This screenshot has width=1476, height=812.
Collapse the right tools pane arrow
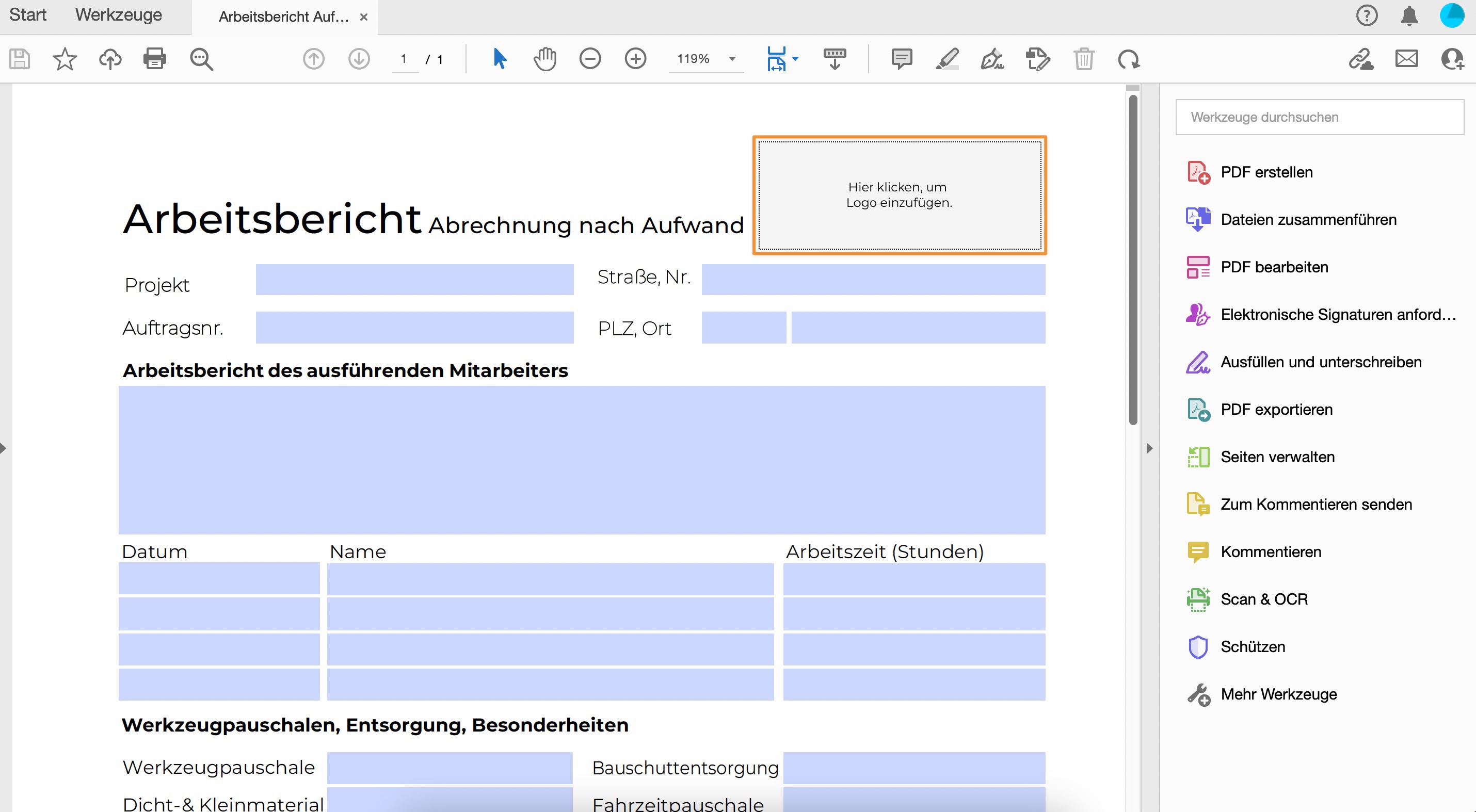1149,448
